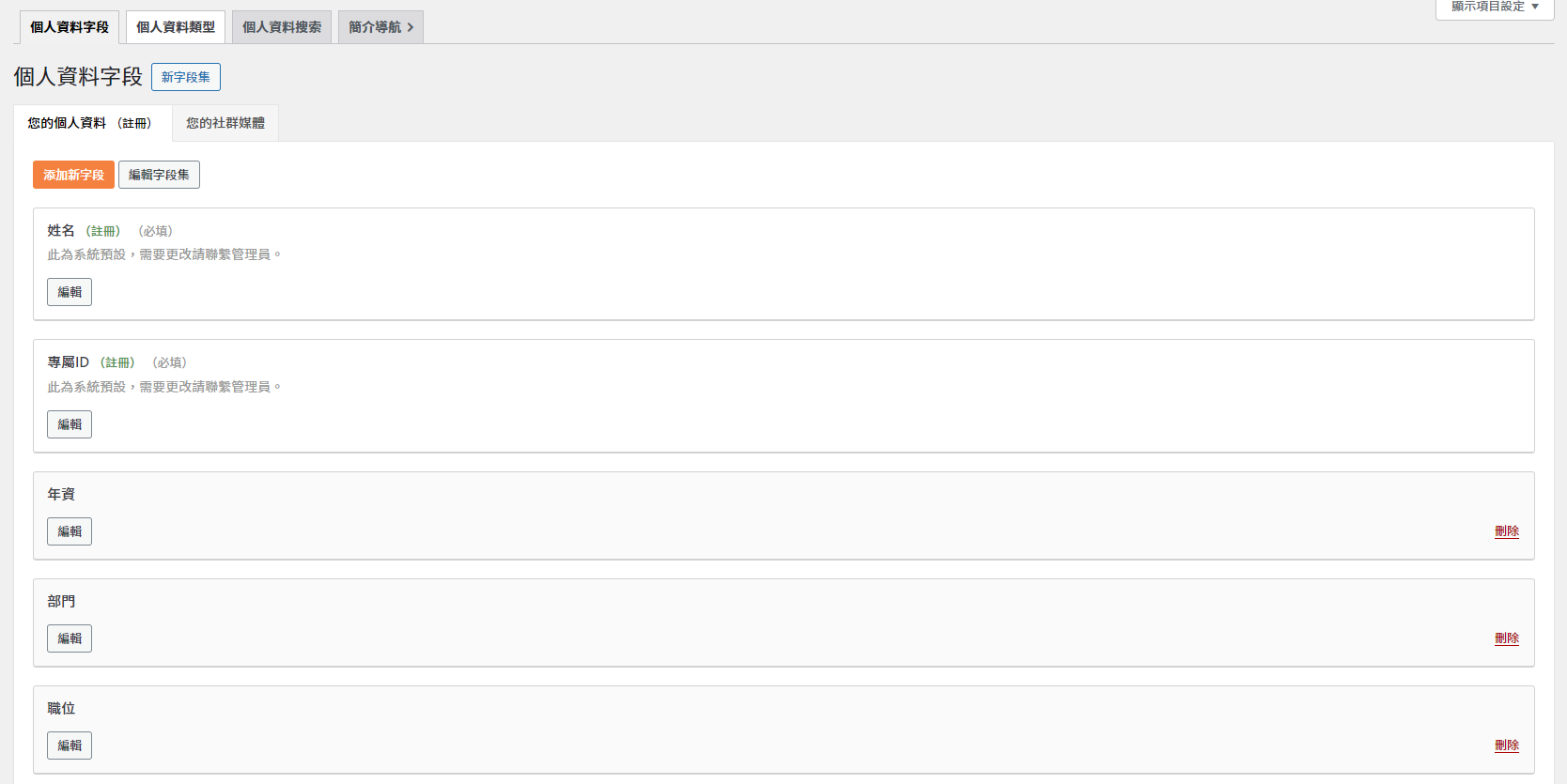This screenshot has width=1567, height=784.
Task: Click 編輯 under the 職位 field
Action: click(70, 746)
